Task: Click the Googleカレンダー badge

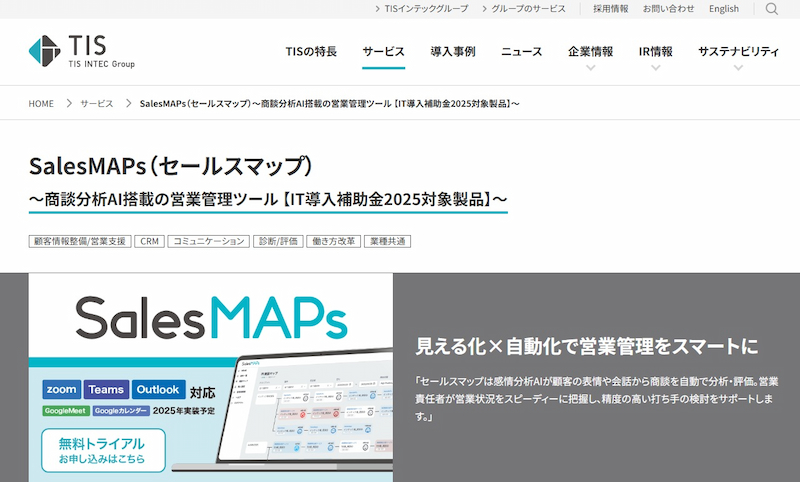Action: [x=121, y=411]
